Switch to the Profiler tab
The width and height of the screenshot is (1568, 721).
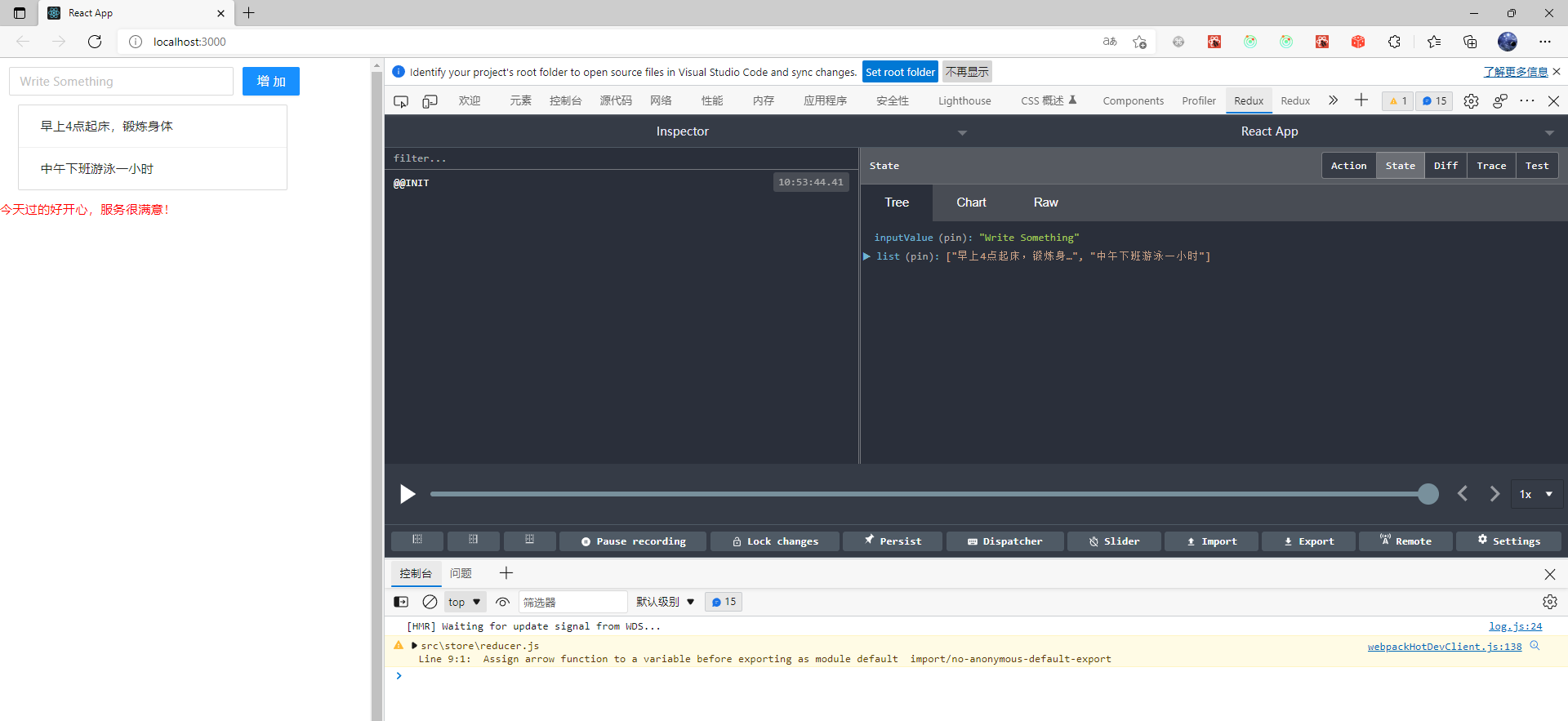pos(1199,101)
